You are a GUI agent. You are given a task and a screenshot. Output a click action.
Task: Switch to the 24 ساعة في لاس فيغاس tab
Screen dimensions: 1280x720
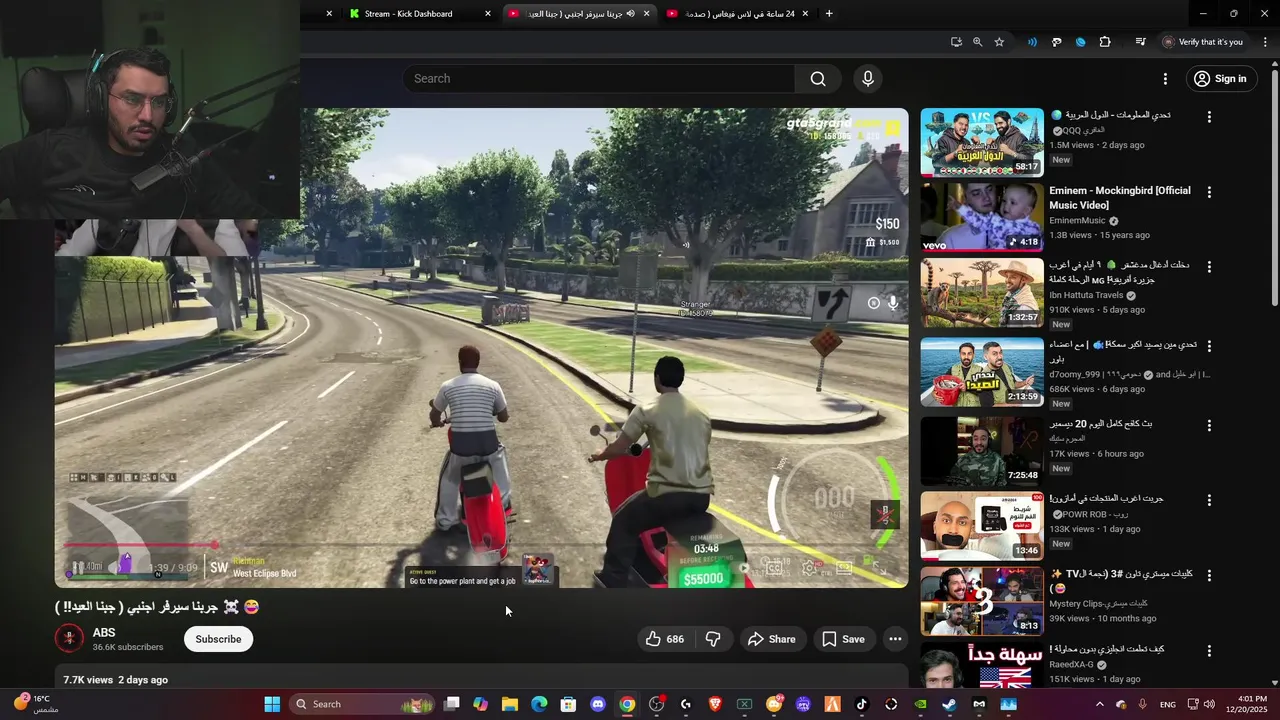tap(740, 14)
